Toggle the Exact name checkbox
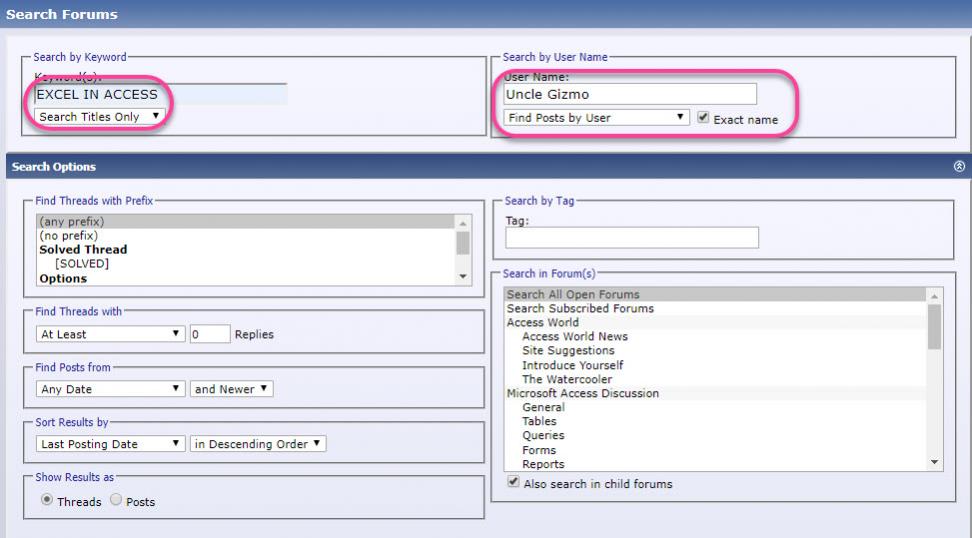Screen dimensions: 972x538 pyautogui.click(x=704, y=118)
